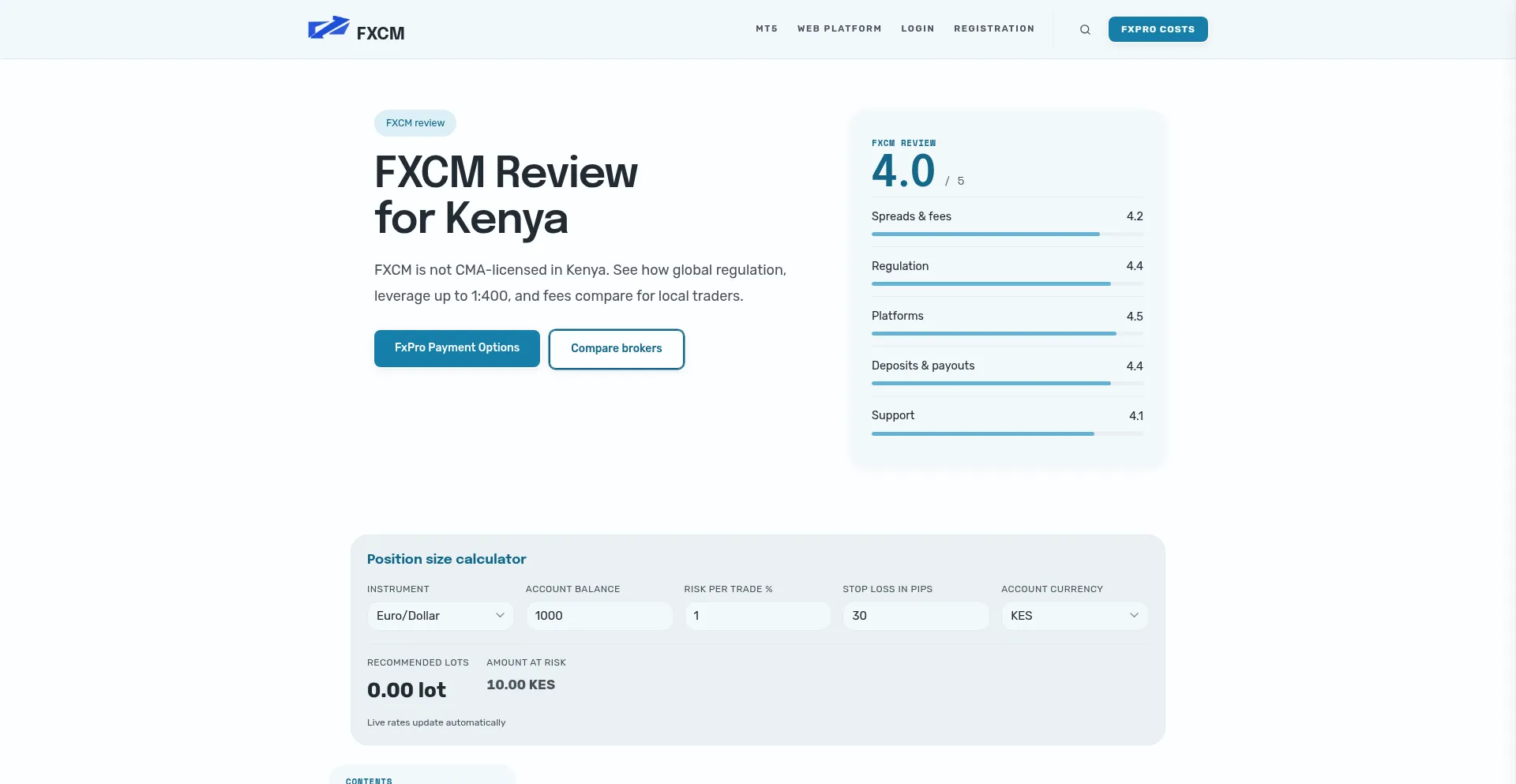The height and width of the screenshot is (784, 1516).
Task: Click the 'Position size calculator' heading
Action: click(446, 559)
